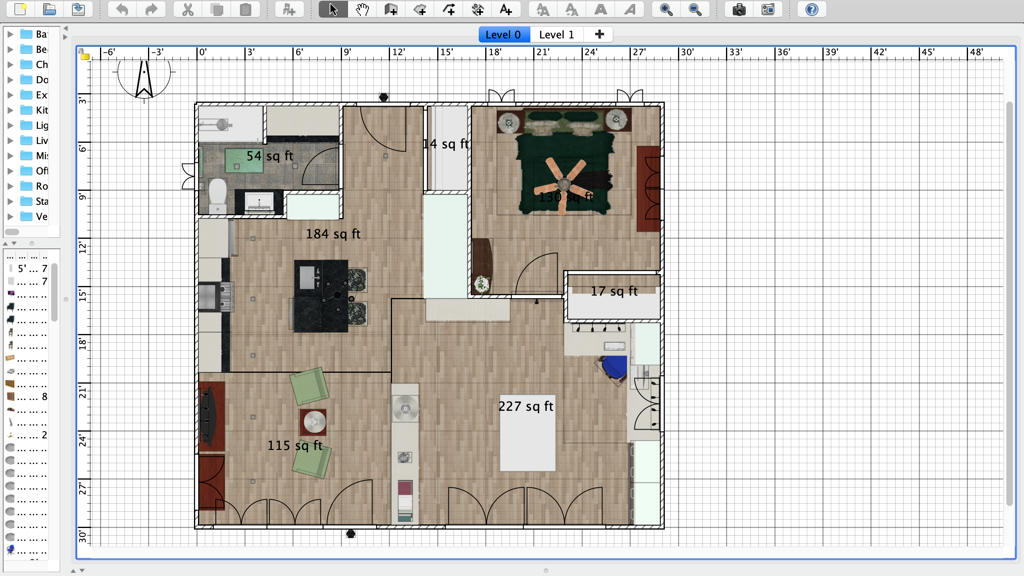Expand the Lig... catalog folder

point(10,125)
